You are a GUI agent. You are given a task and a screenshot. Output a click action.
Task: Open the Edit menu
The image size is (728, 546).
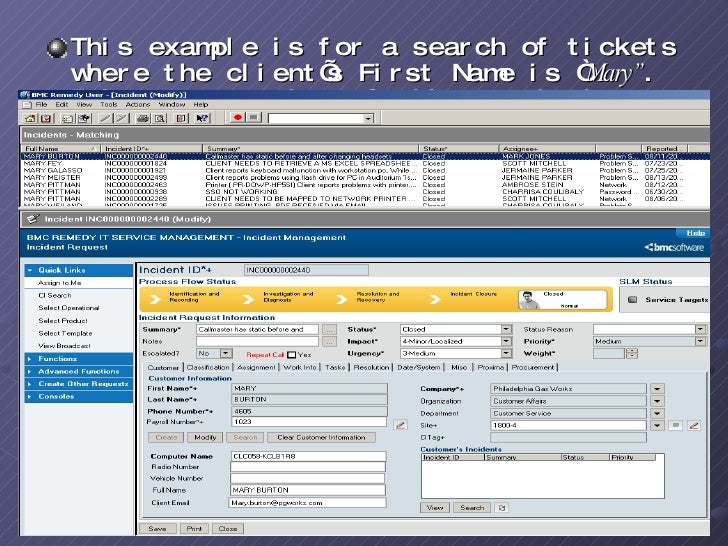pos(62,104)
